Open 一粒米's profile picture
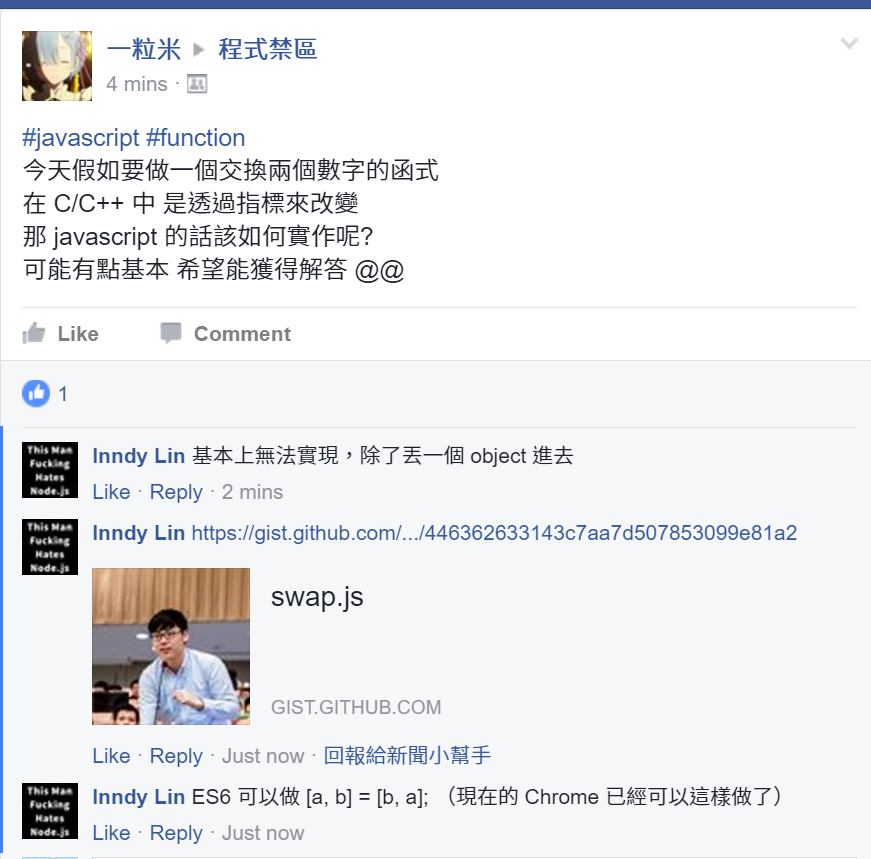This screenshot has height=859, width=871. click(x=57, y=66)
